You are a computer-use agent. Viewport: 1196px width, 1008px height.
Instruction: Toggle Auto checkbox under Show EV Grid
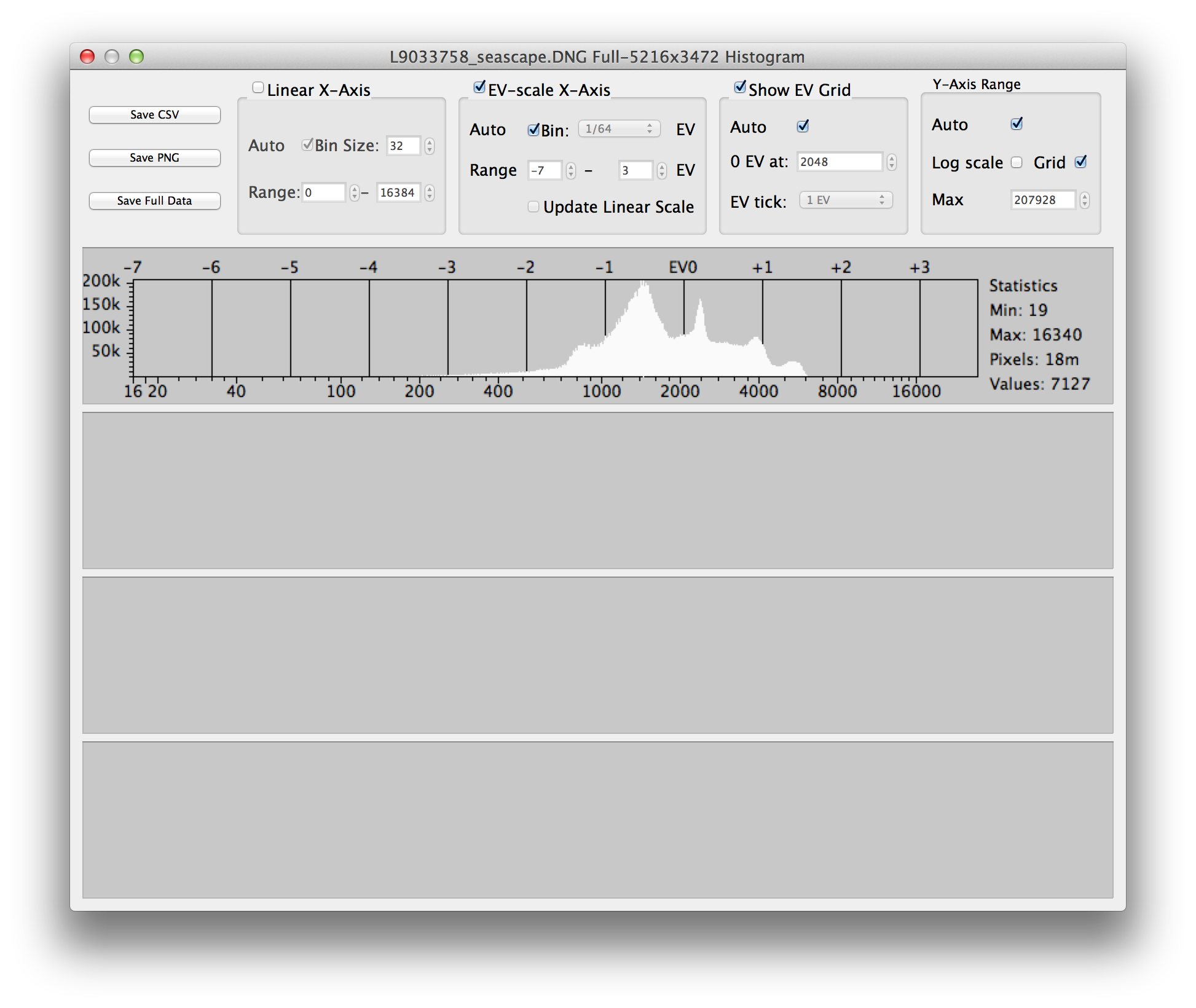tap(803, 127)
